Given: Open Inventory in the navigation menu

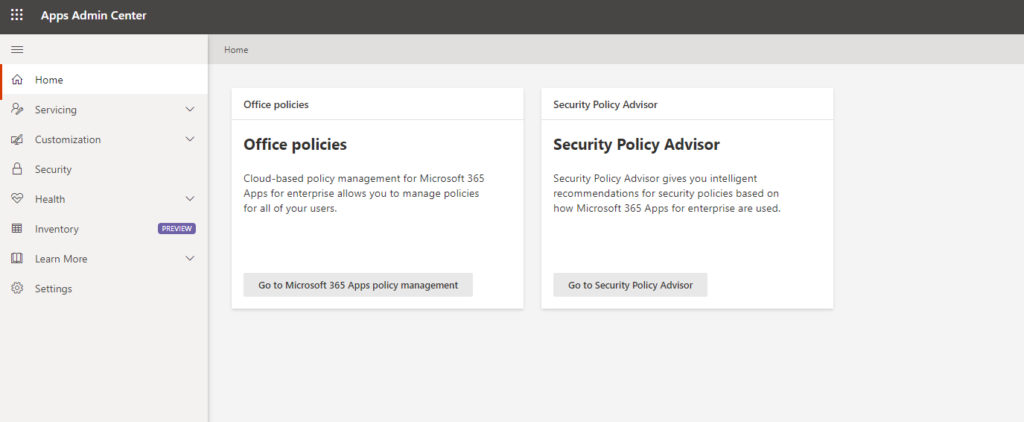Looking at the screenshot, I should click(104, 229).
